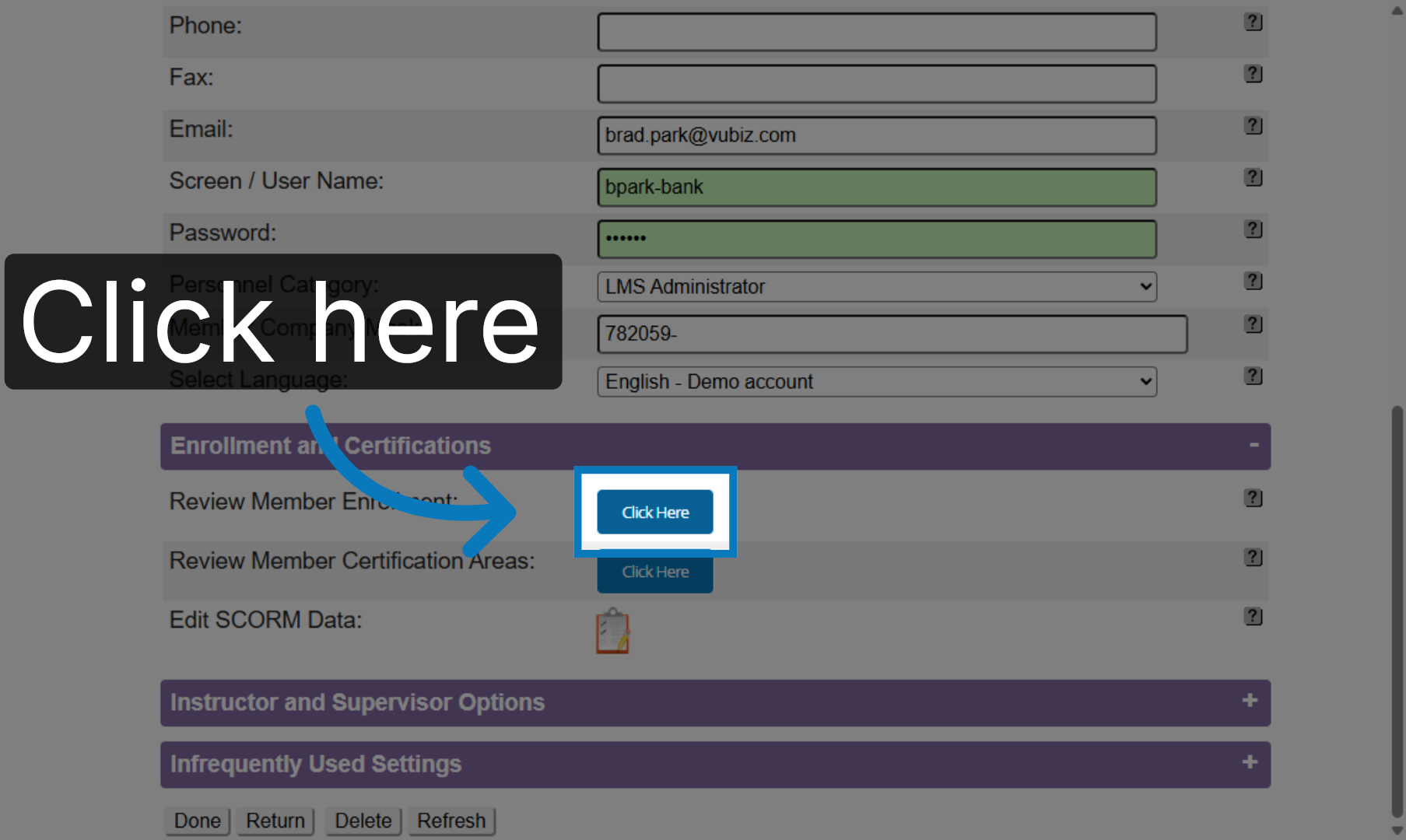Open help icon for Select Language
The image size is (1406, 840).
pyautogui.click(x=1253, y=376)
